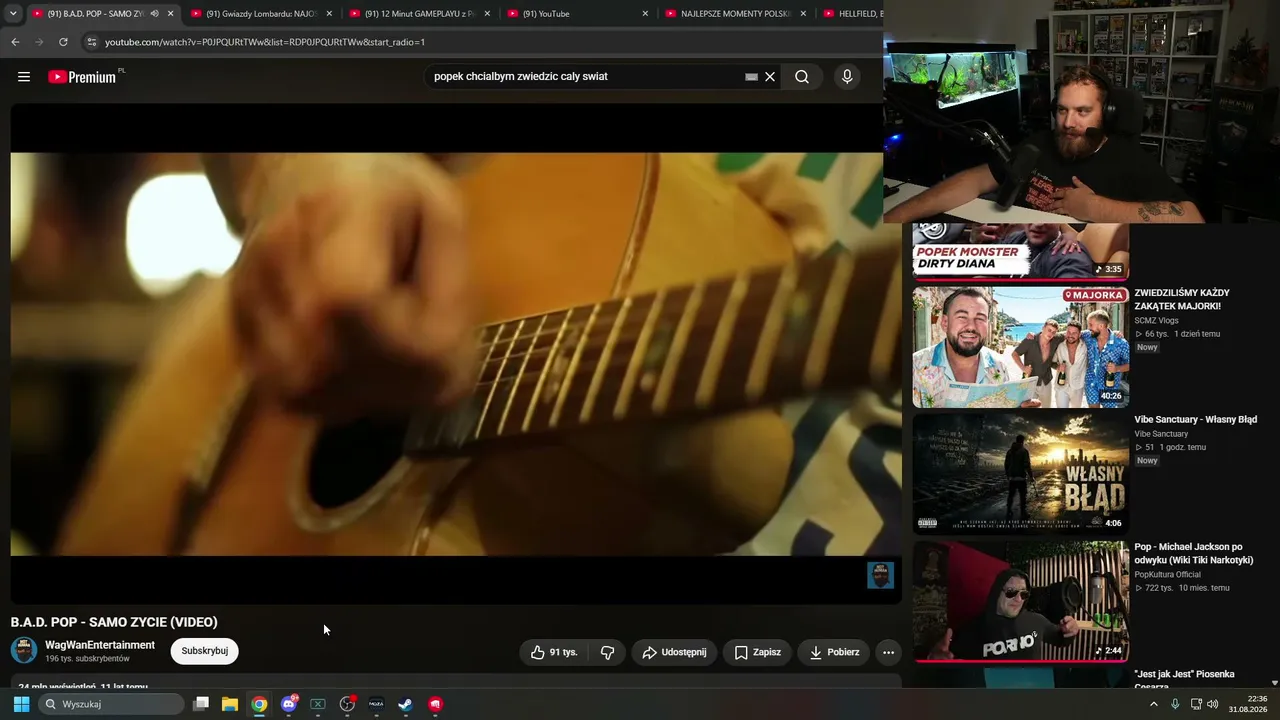
Task: Dislike the video with thumbs-down button
Action: pos(607,652)
